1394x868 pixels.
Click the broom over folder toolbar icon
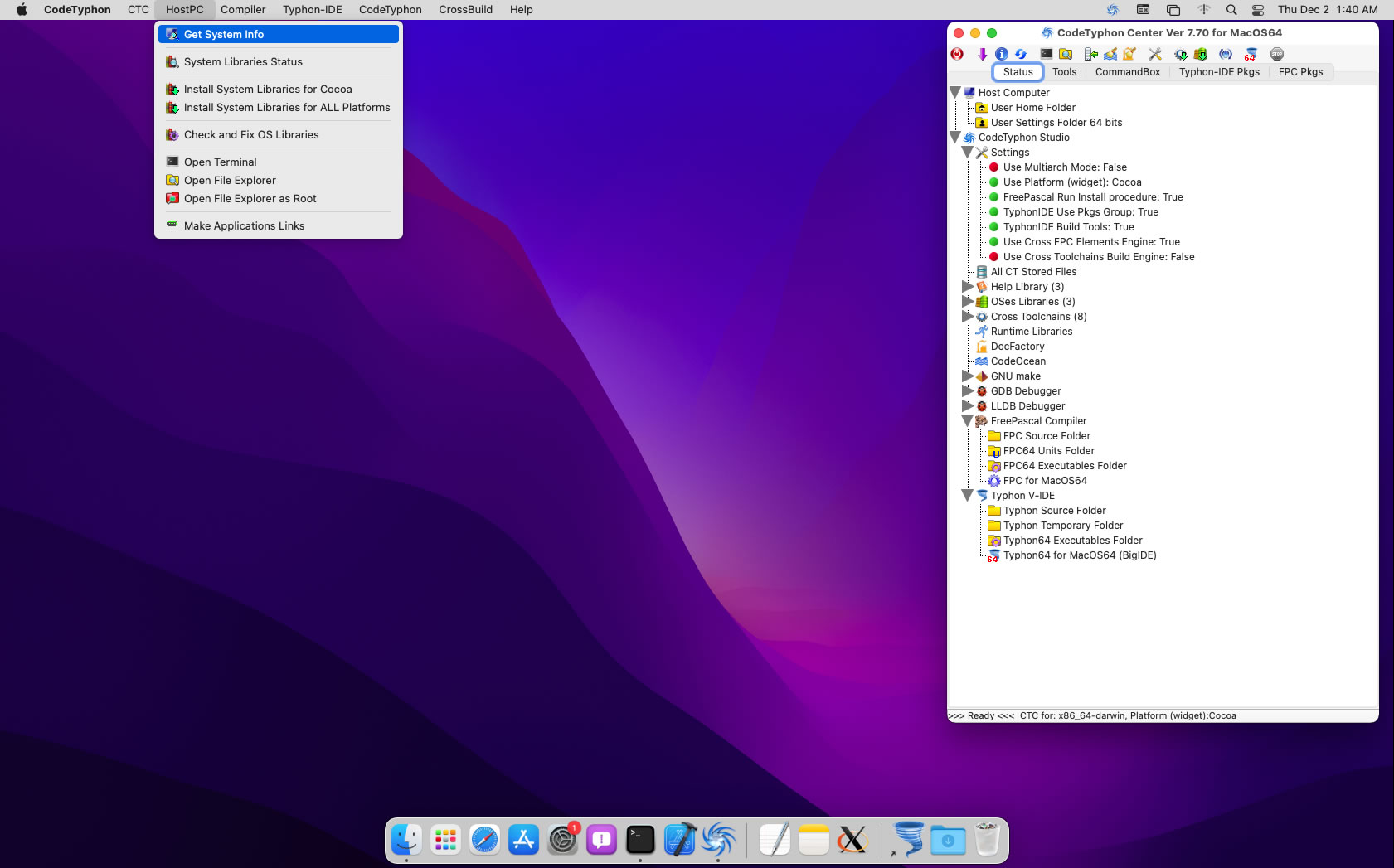point(1129,54)
